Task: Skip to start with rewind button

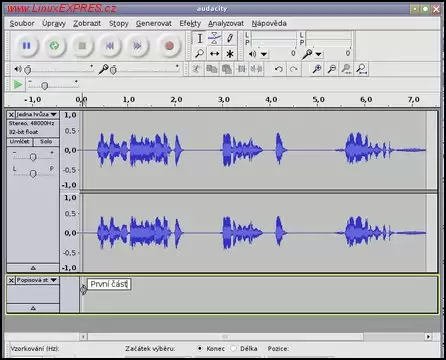Action: pyautogui.click(x=110, y=46)
